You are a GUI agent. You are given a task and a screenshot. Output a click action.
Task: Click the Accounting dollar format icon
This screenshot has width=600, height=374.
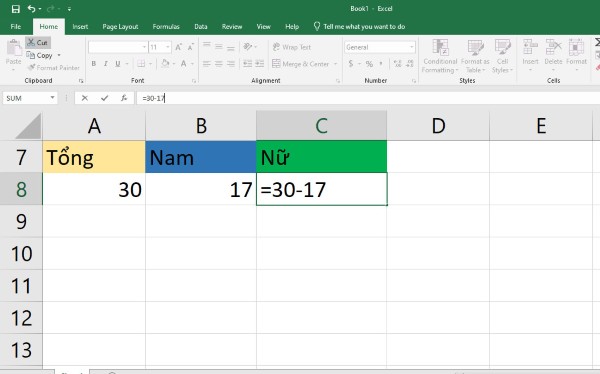click(351, 64)
